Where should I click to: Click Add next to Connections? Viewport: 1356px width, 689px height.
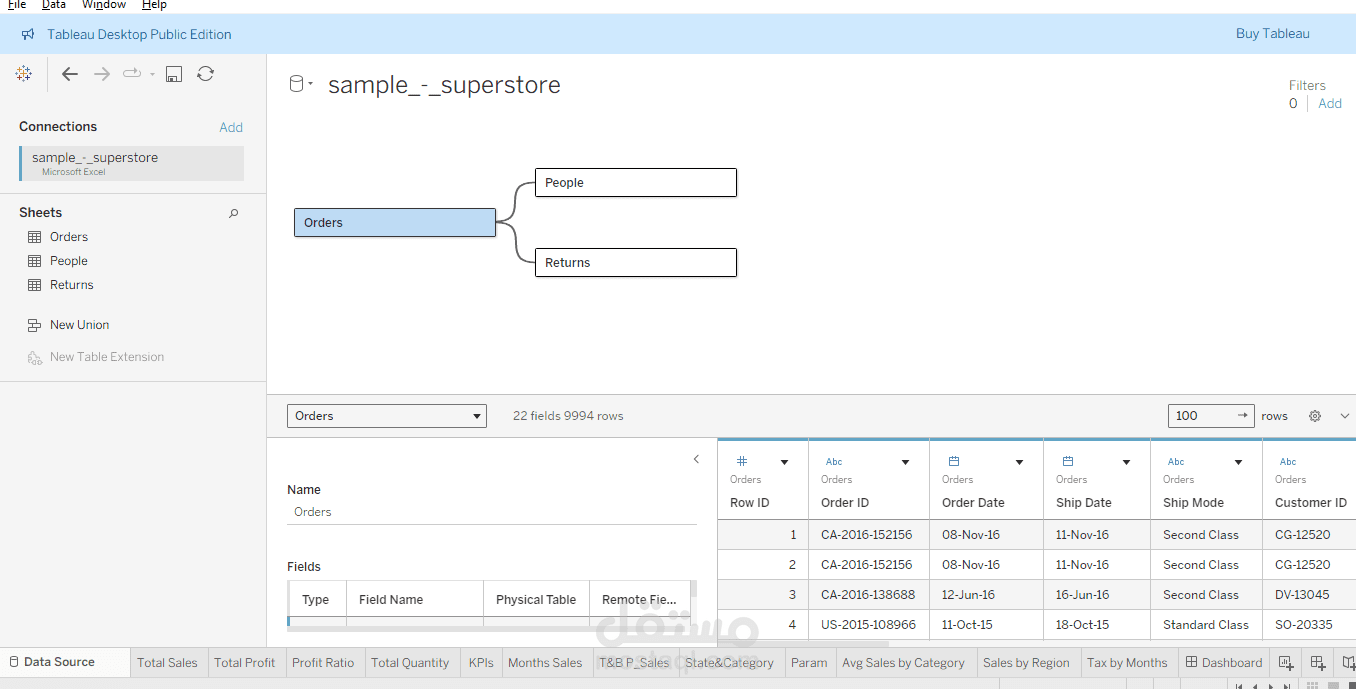point(231,127)
